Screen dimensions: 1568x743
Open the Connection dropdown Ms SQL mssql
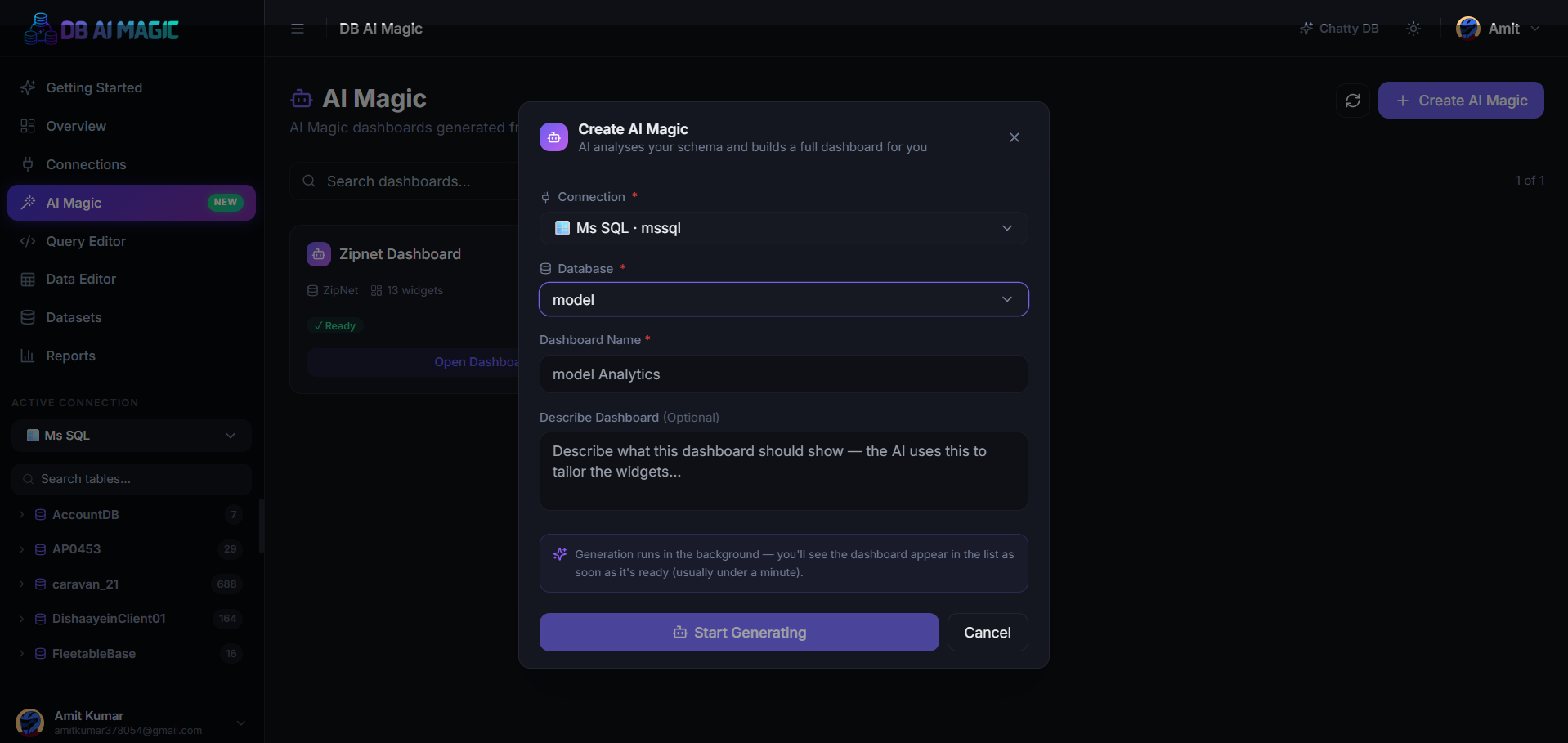(x=783, y=228)
